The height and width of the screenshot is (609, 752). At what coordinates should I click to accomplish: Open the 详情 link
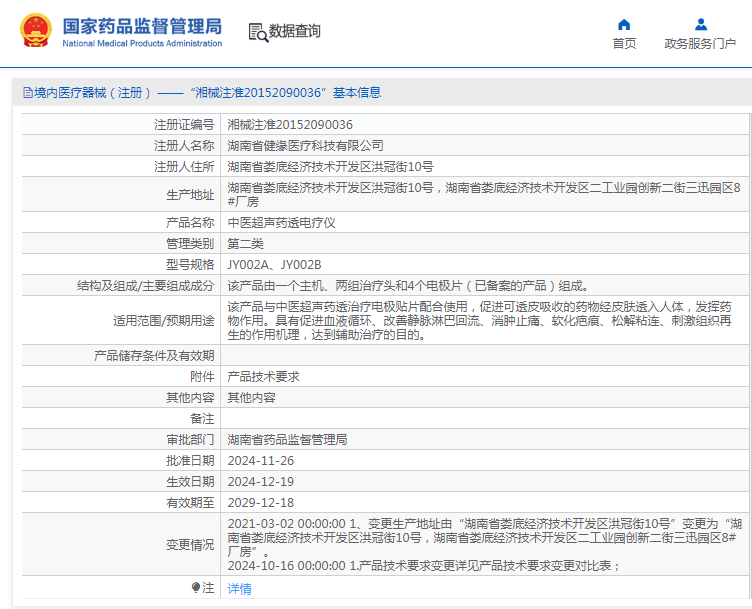(239, 588)
